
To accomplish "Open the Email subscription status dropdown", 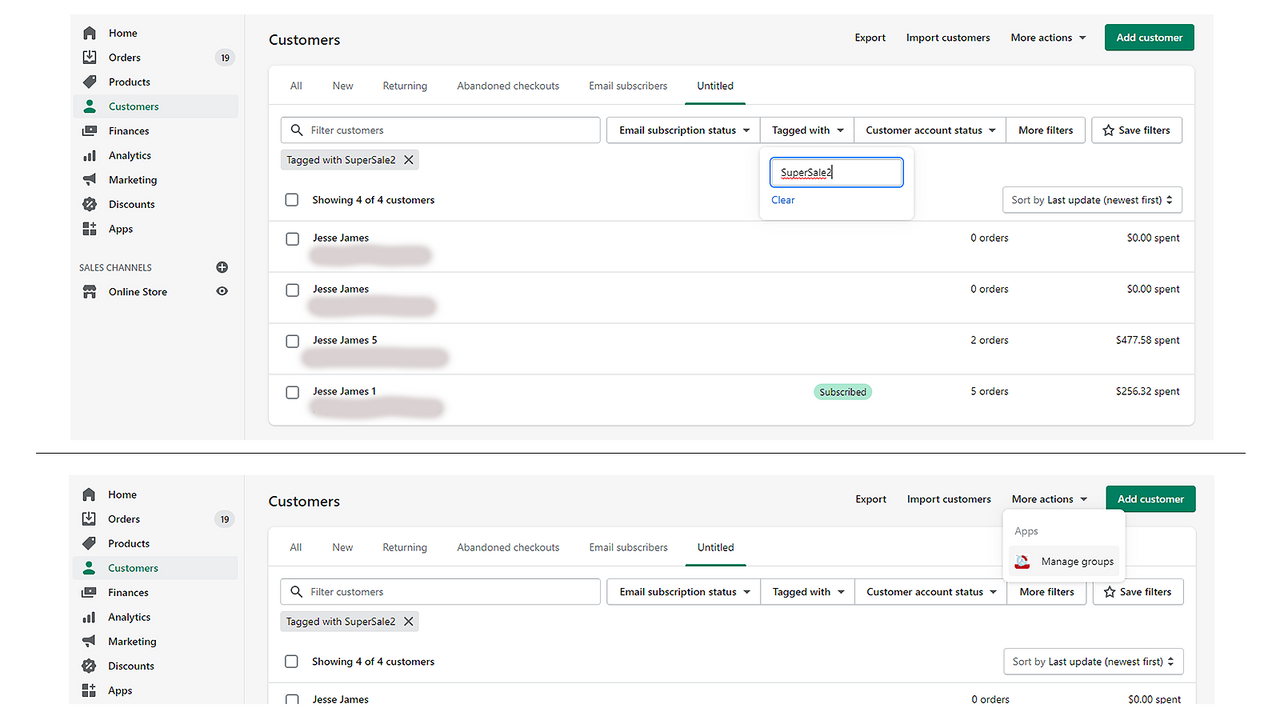I will [682, 130].
